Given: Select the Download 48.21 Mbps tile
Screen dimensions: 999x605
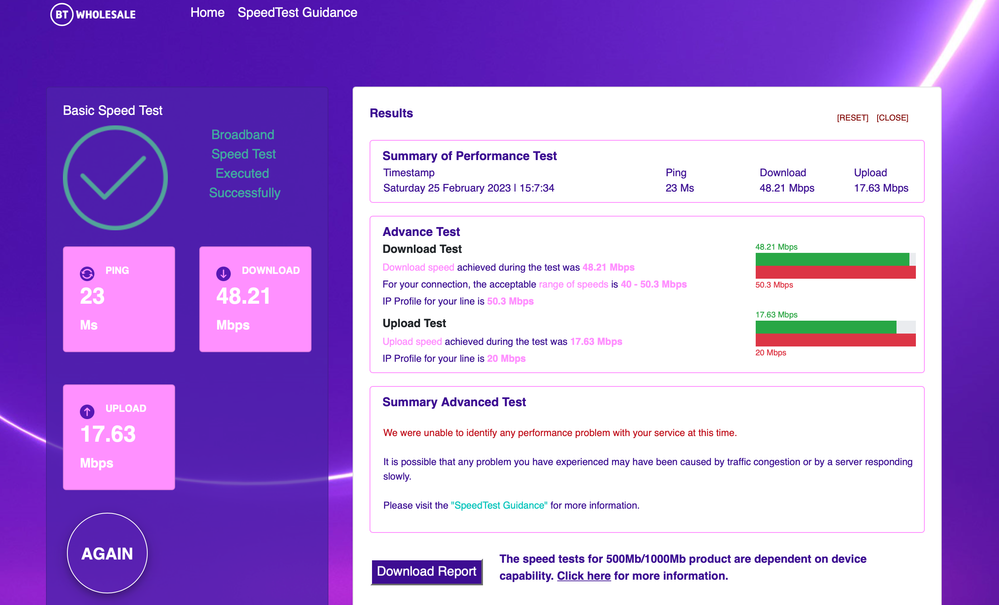Looking at the screenshot, I should 255,299.
